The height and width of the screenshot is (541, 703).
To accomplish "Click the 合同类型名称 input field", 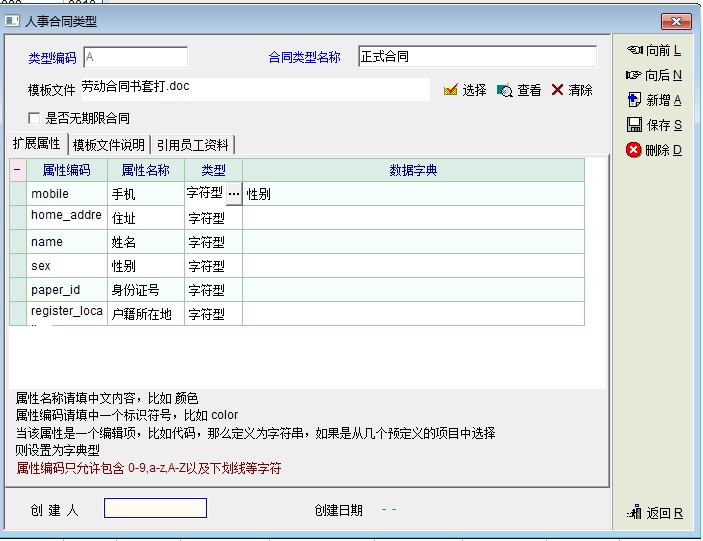I will pyautogui.click(x=476, y=57).
